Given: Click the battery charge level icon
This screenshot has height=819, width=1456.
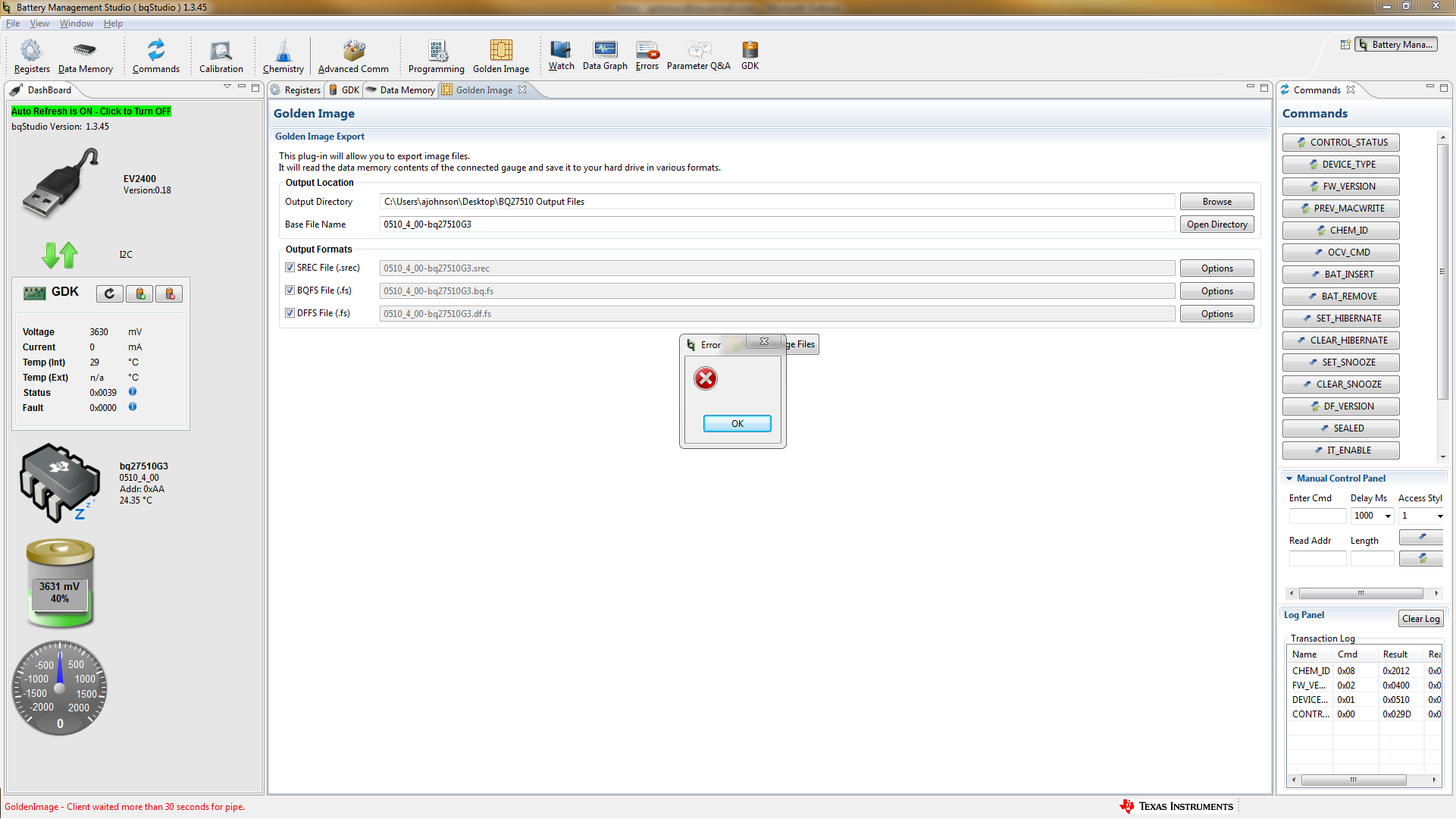Looking at the screenshot, I should click(x=60, y=583).
